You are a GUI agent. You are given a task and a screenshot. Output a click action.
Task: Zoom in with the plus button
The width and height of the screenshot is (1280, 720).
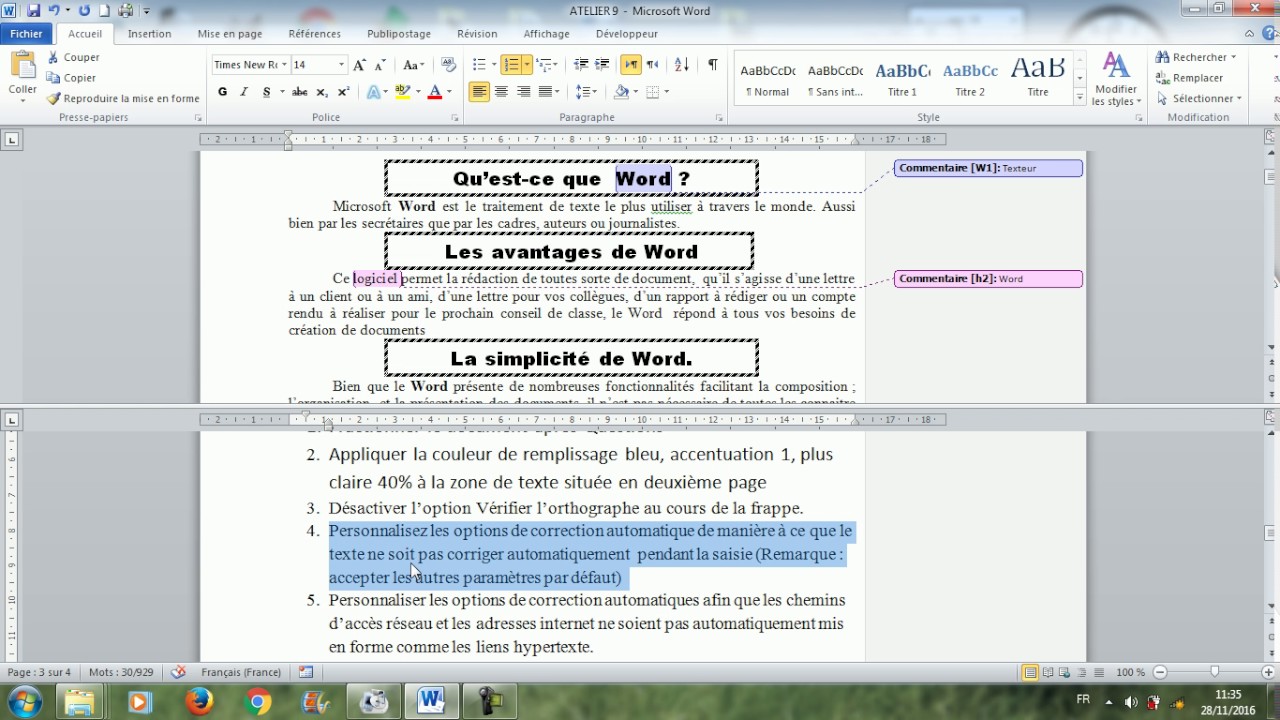(1269, 672)
